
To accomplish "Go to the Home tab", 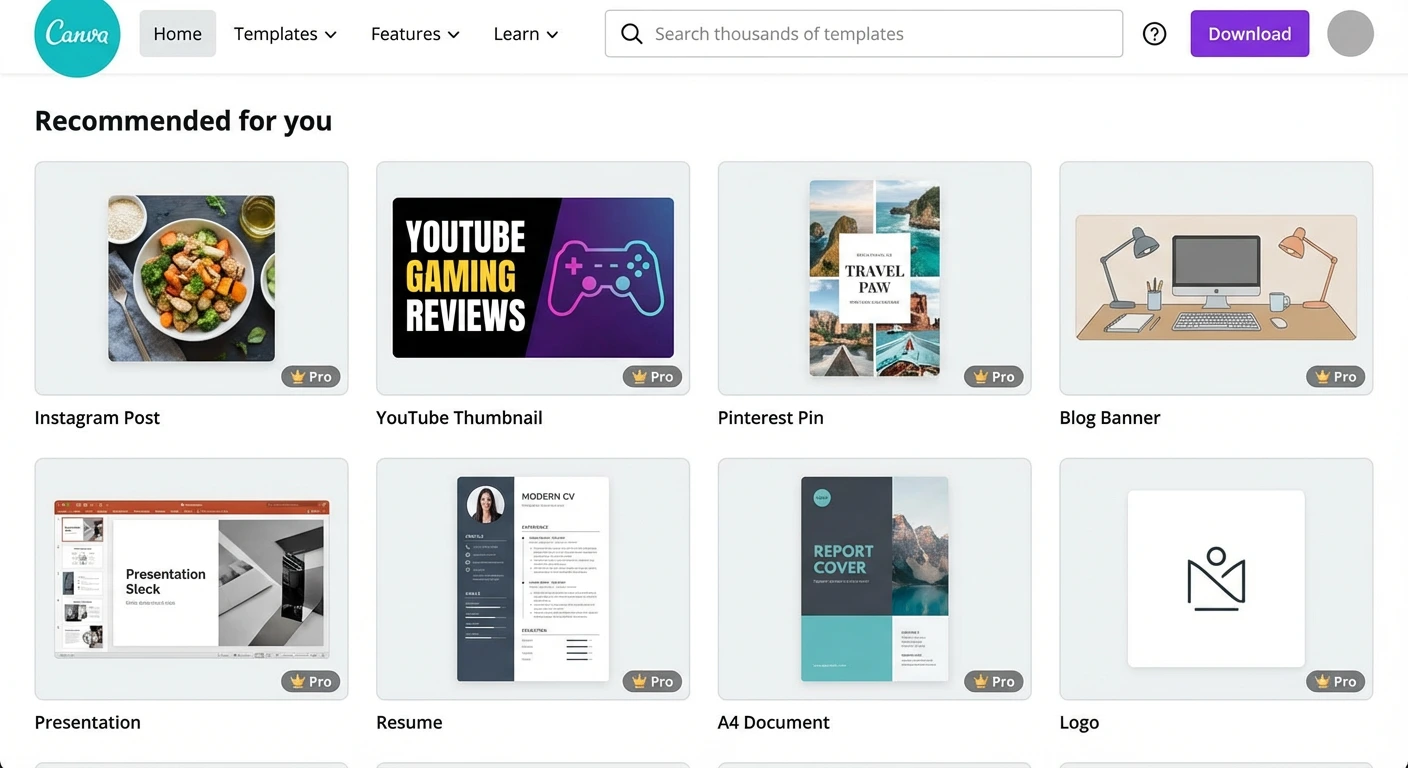I will 177,34.
